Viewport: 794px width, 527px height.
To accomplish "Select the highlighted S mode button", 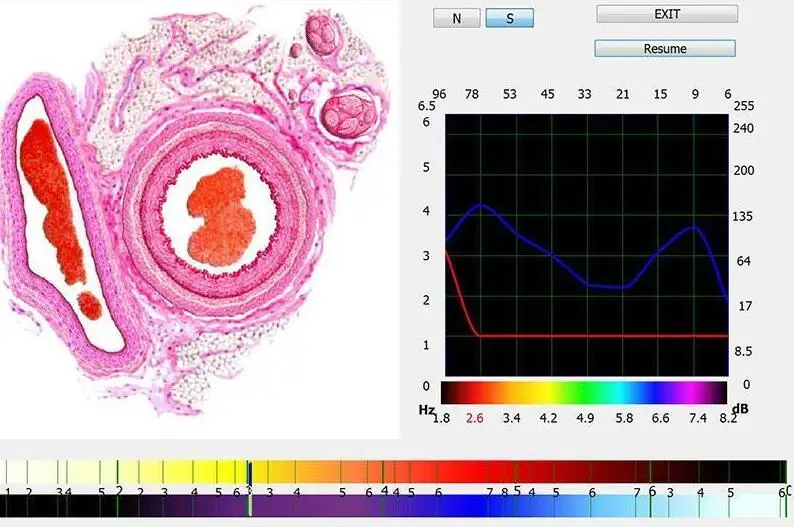I will pyautogui.click(x=509, y=18).
